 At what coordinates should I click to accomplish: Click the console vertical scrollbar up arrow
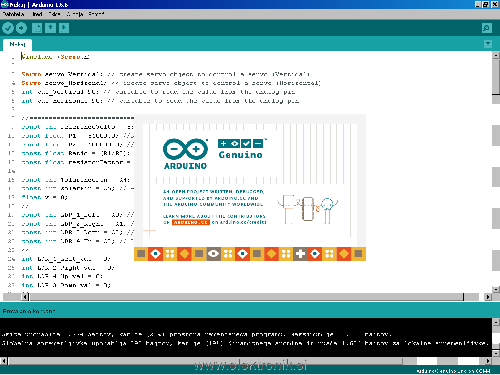point(496,322)
